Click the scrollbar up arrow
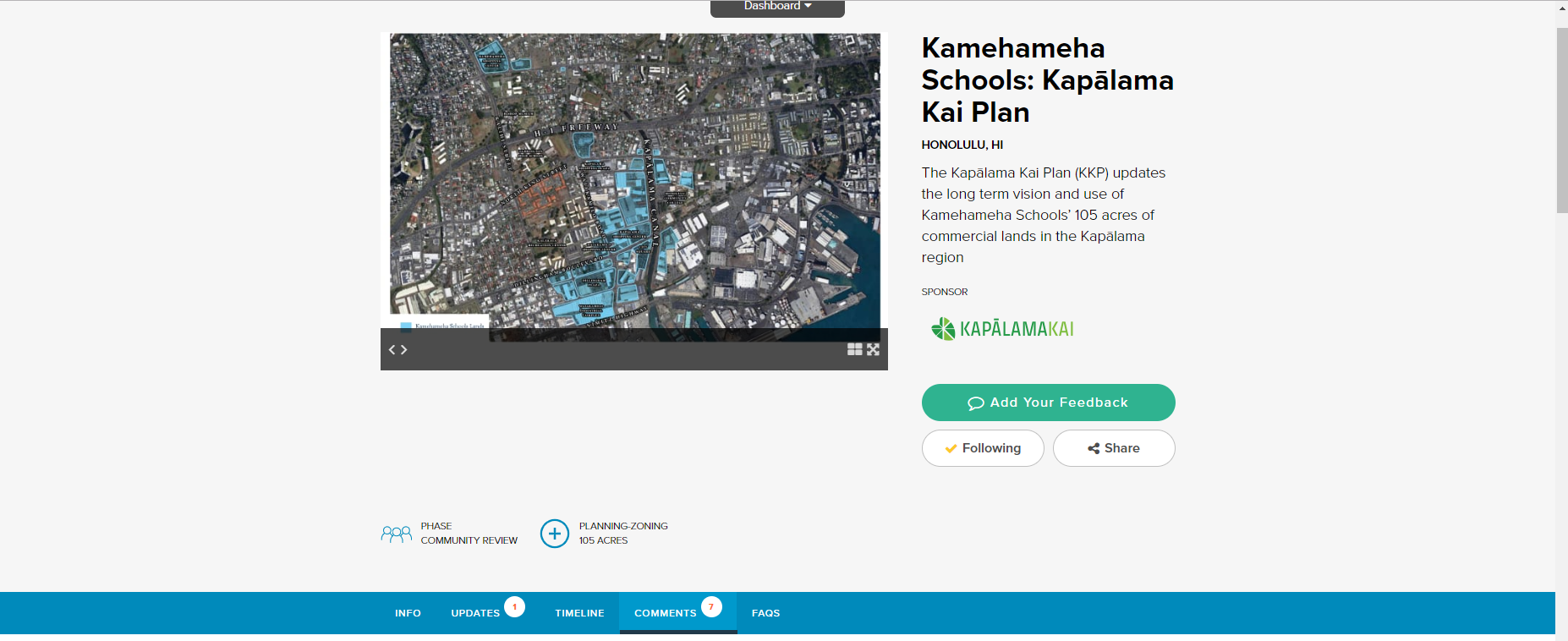Viewport: 1568px width, 641px height. 1561,8
